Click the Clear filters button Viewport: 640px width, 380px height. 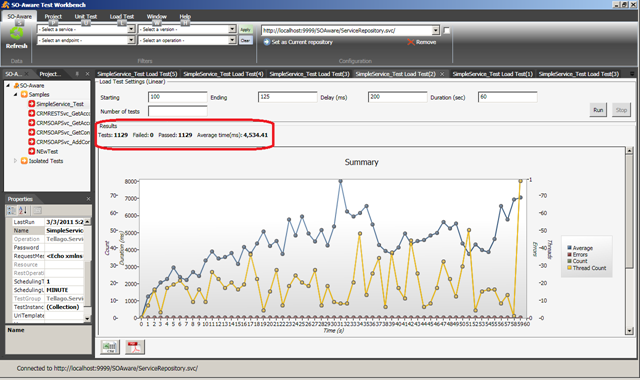point(245,40)
